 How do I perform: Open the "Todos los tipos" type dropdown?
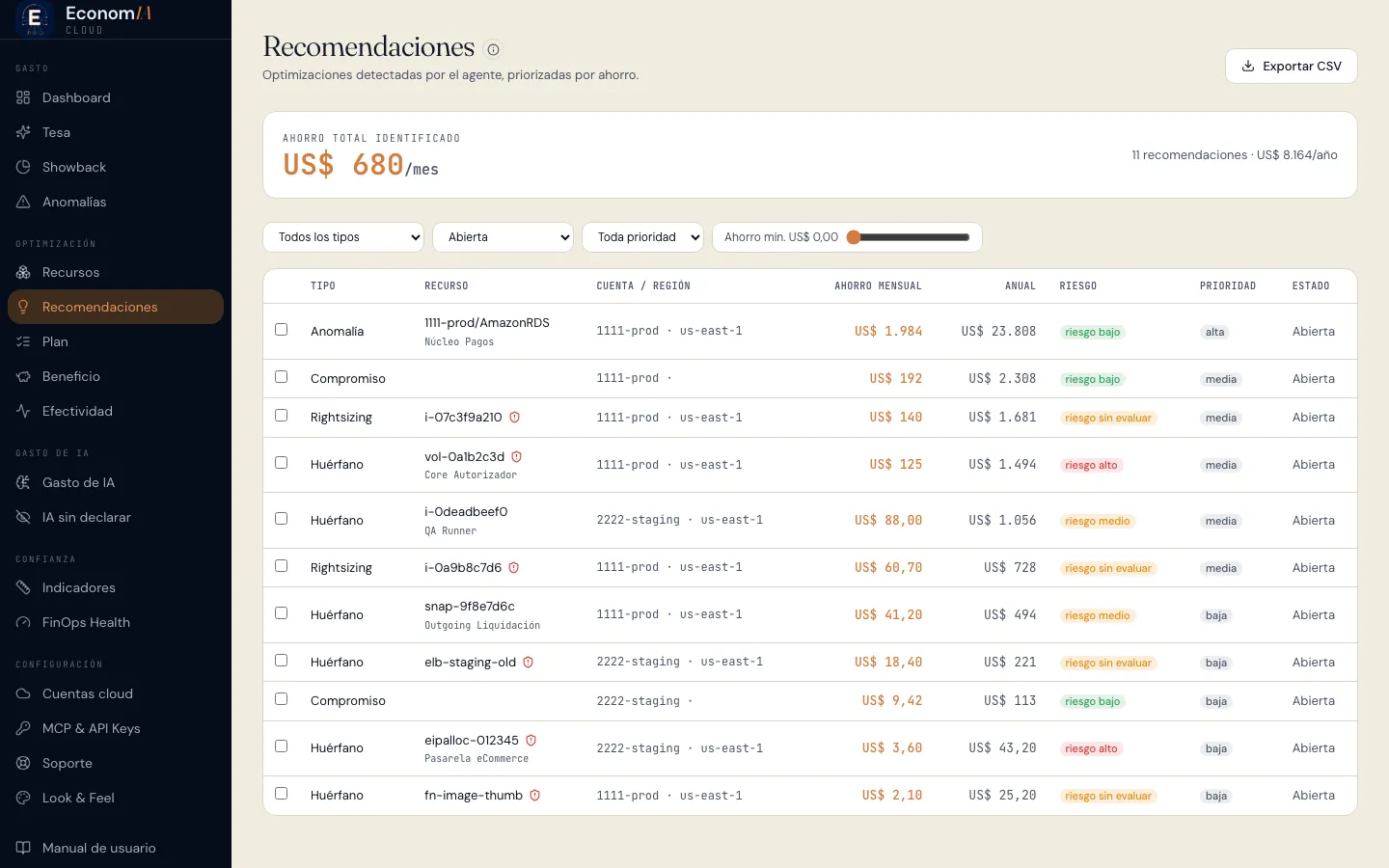(343, 237)
